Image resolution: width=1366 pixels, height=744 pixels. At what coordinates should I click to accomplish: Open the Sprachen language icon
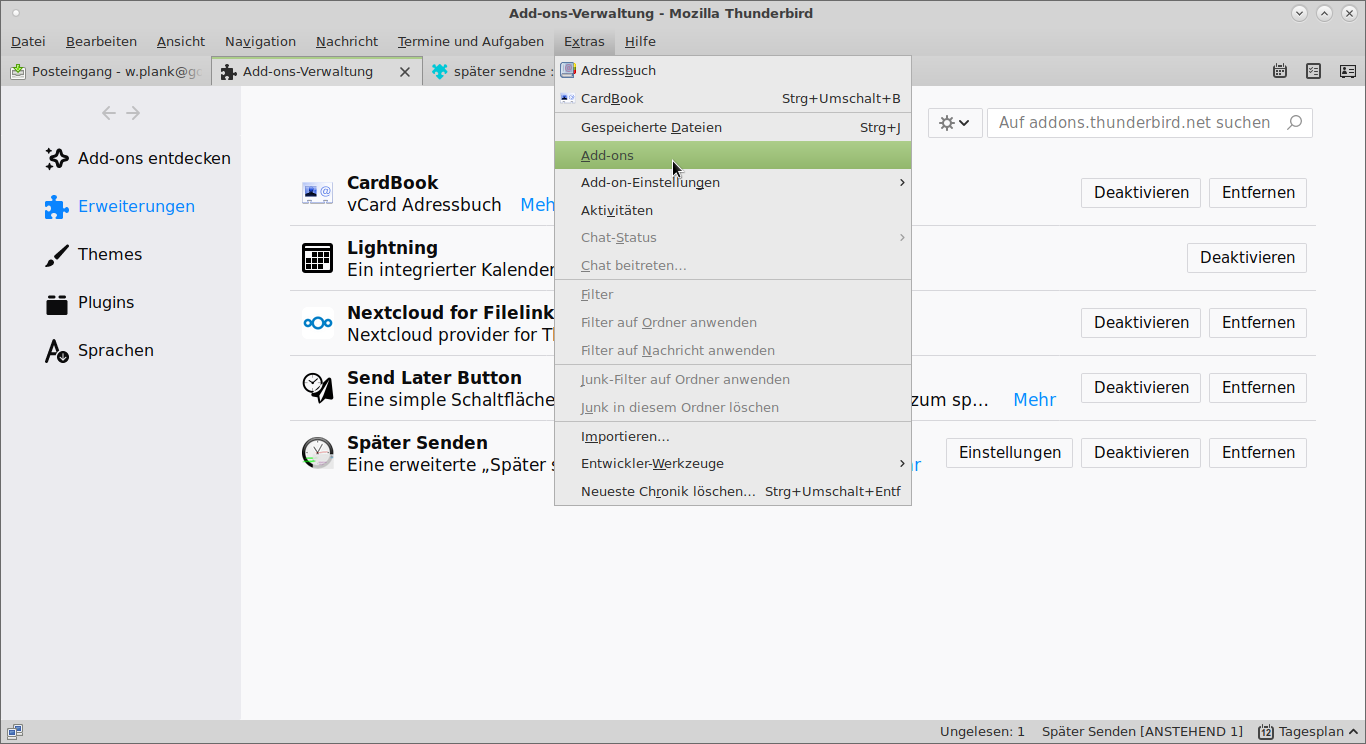point(57,351)
